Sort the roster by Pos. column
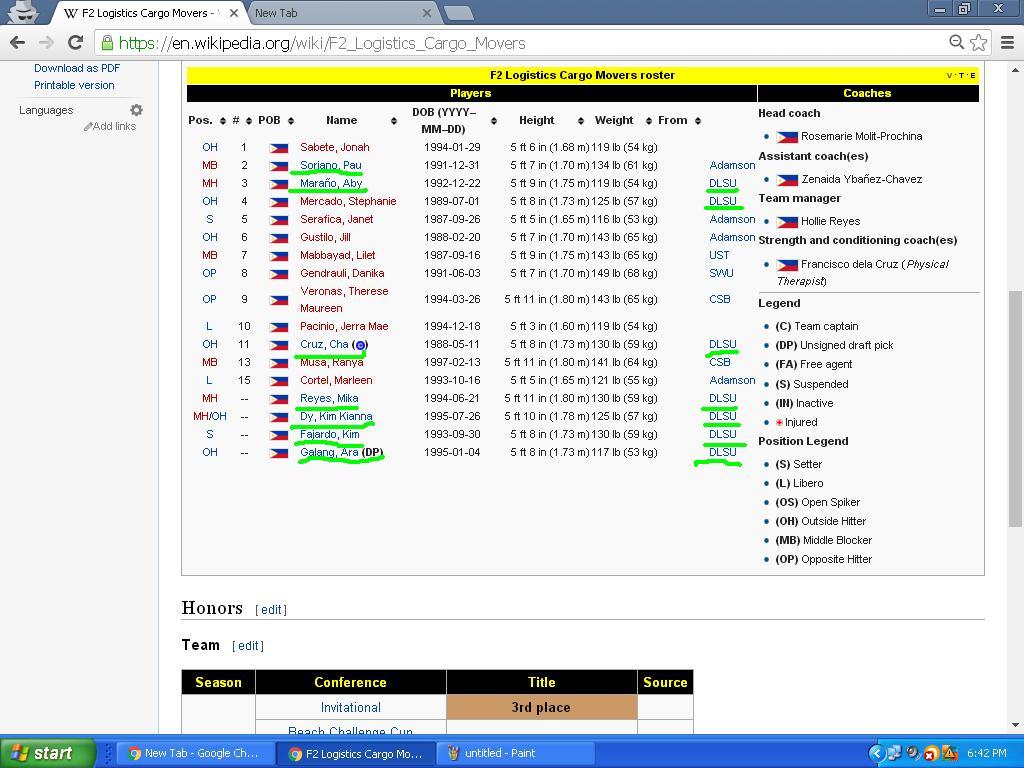The width and height of the screenshot is (1024, 768). click(223, 121)
